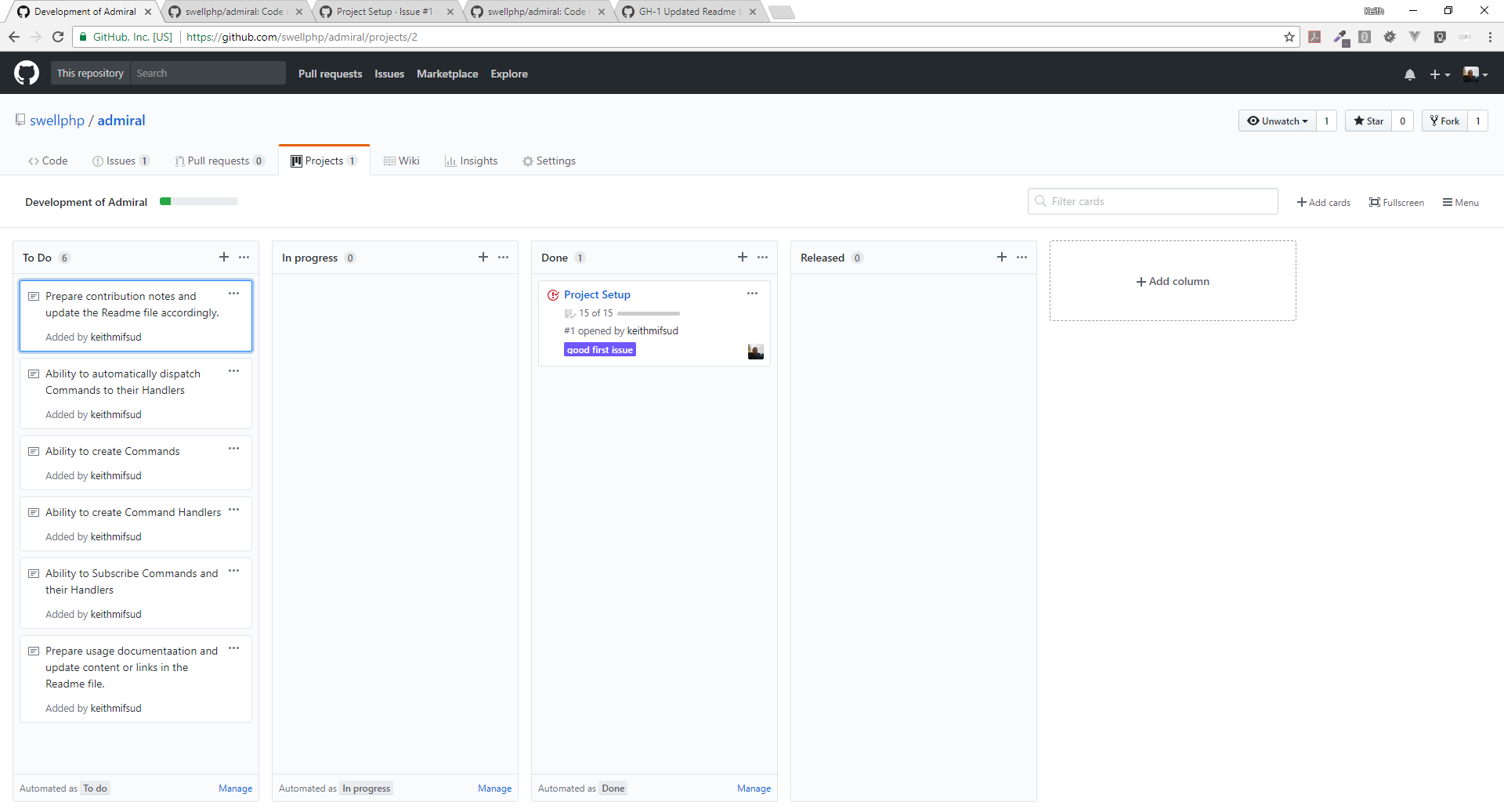The height and width of the screenshot is (812, 1504).
Task: Click project progress bar
Action: pos(199,201)
